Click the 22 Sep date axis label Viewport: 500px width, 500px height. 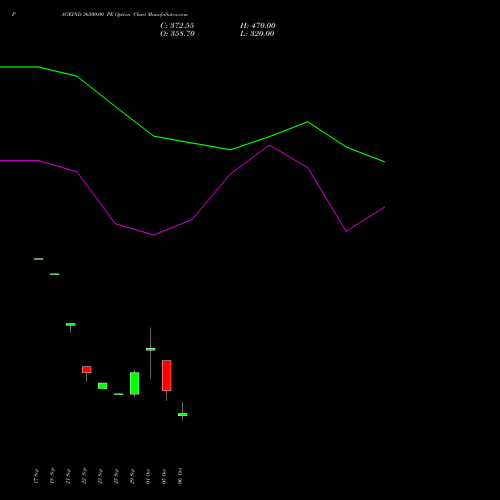[84, 476]
